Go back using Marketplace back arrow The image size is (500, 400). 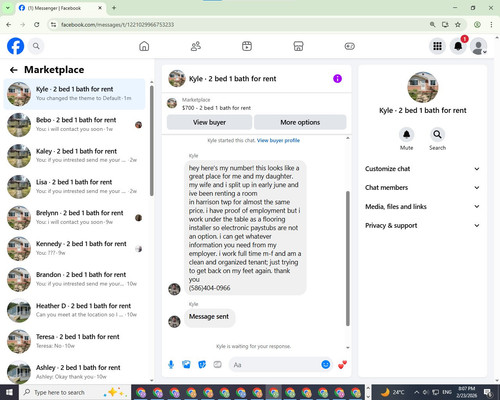click(x=14, y=70)
